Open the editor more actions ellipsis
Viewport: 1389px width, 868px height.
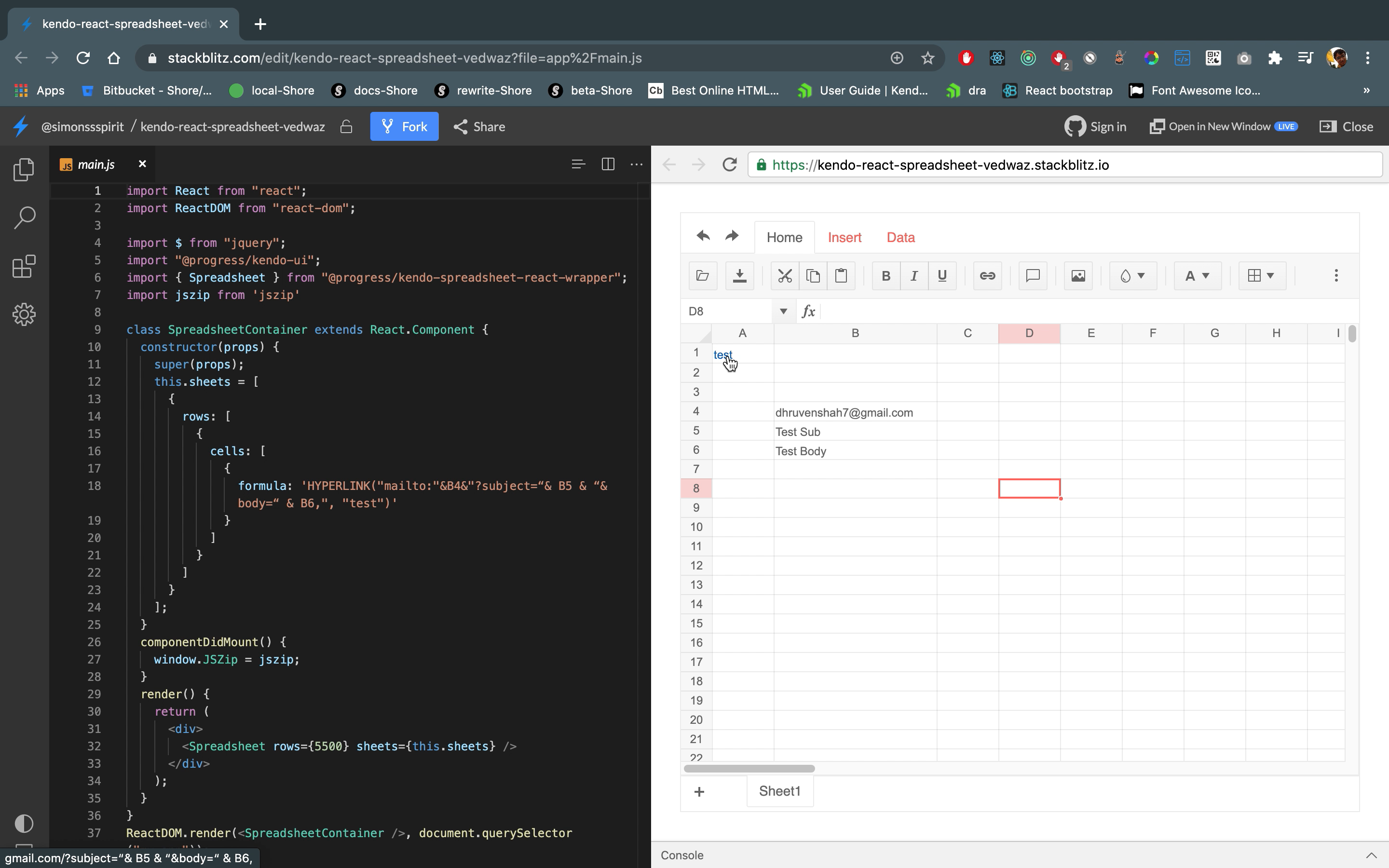click(637, 164)
